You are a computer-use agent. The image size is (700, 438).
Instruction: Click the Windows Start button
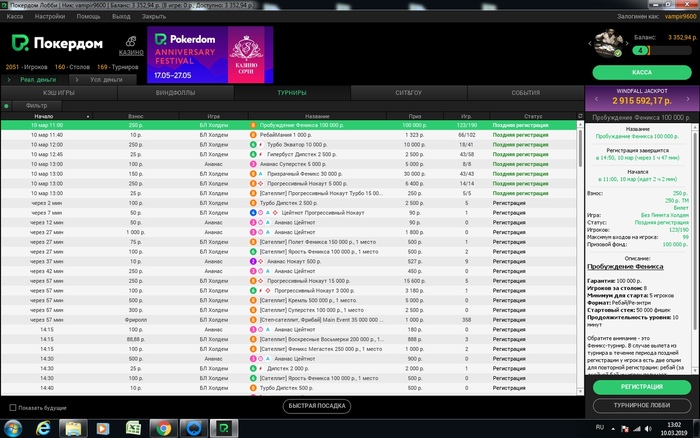[x=12, y=429]
